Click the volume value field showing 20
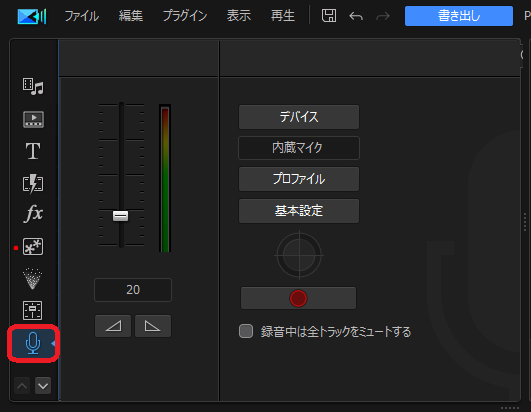The height and width of the screenshot is (412, 531). (133, 290)
